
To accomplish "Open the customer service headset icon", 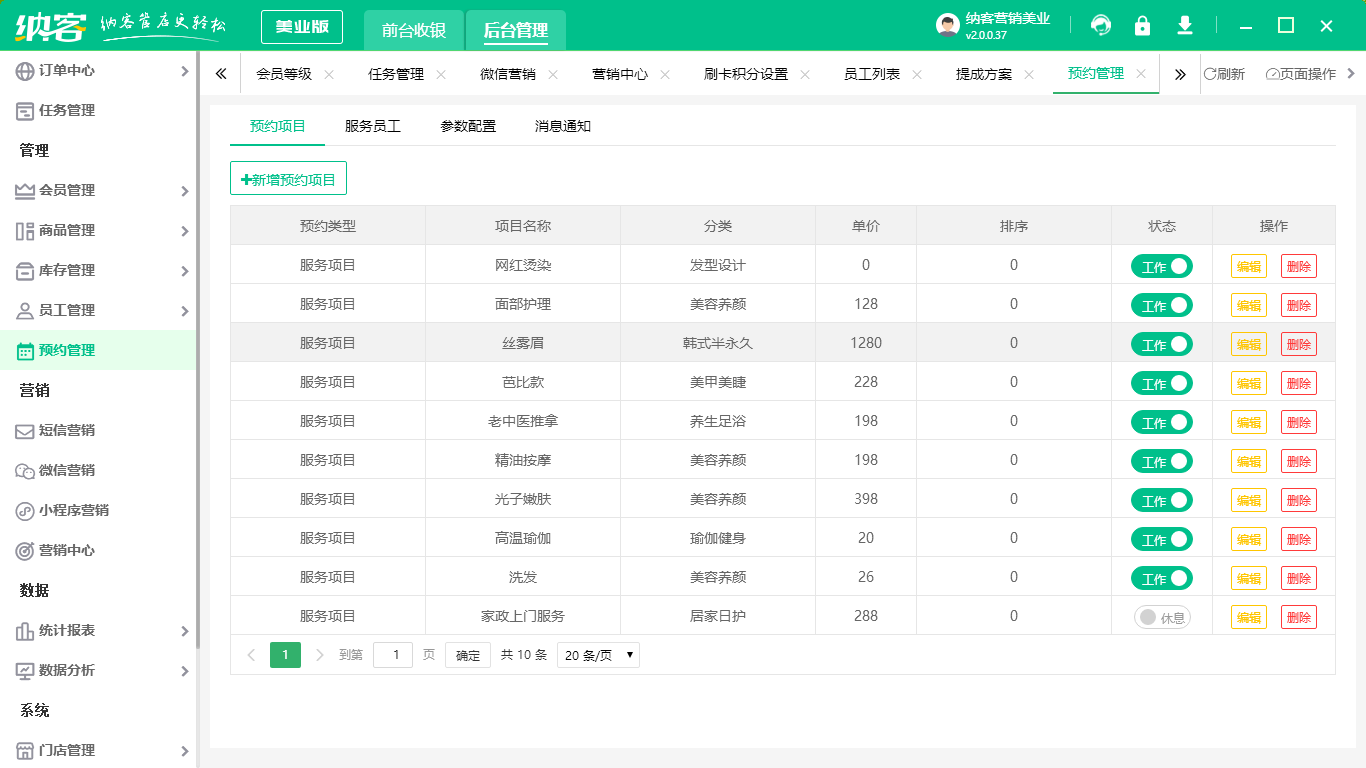I will (1101, 25).
